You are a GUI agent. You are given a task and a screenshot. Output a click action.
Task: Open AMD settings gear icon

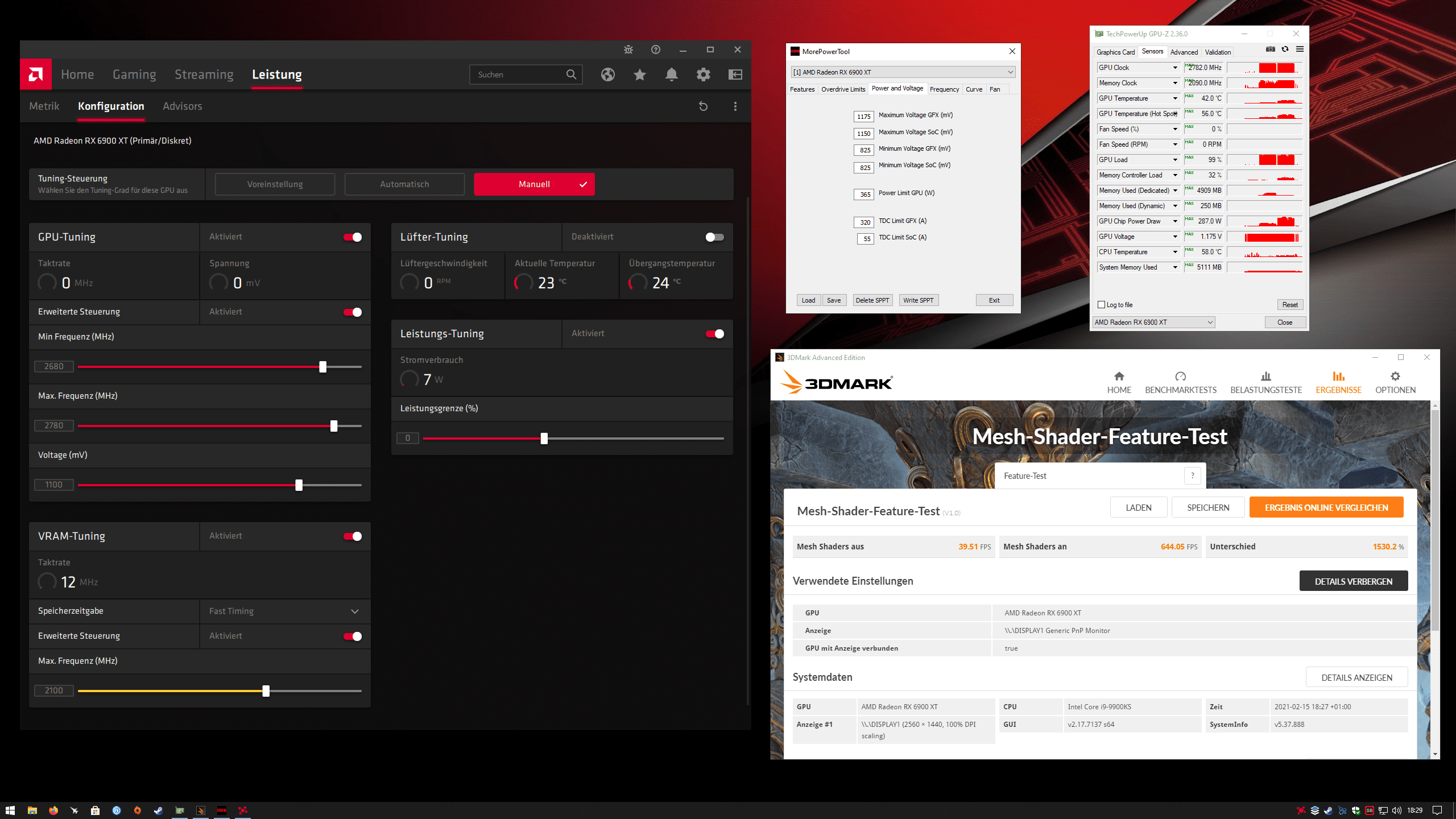704,75
